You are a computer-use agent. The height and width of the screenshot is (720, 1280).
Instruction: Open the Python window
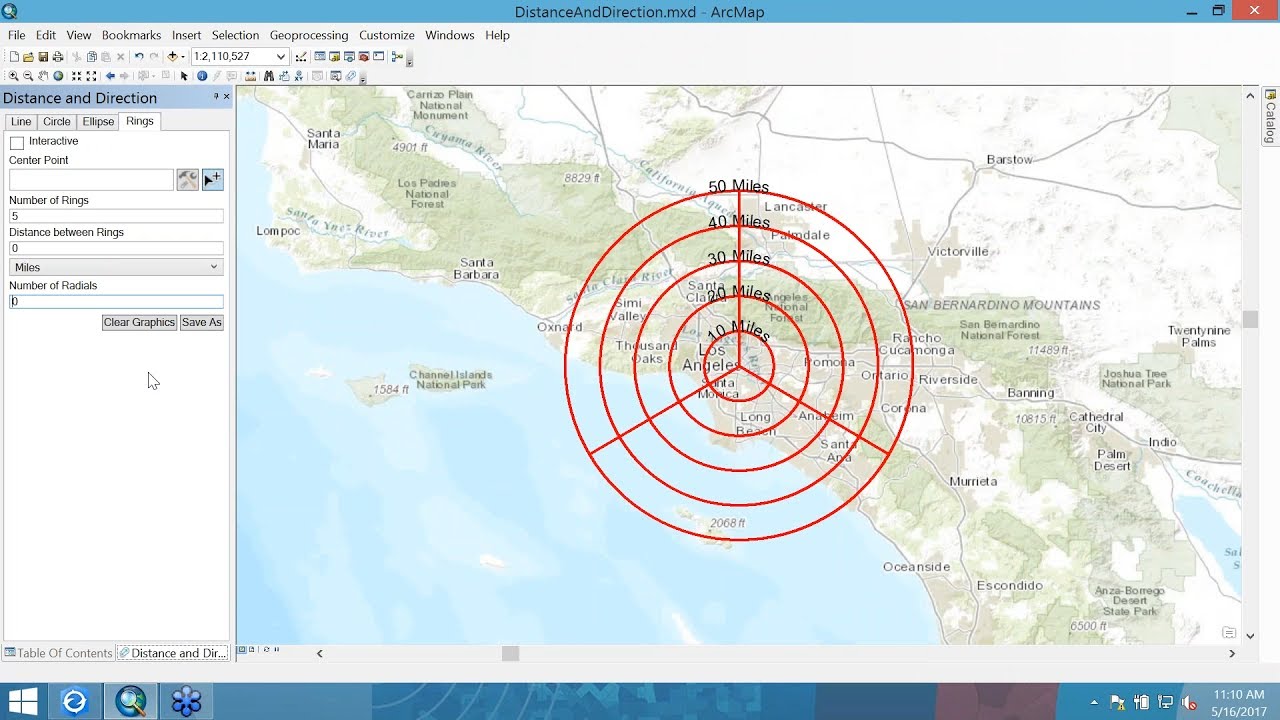379,57
